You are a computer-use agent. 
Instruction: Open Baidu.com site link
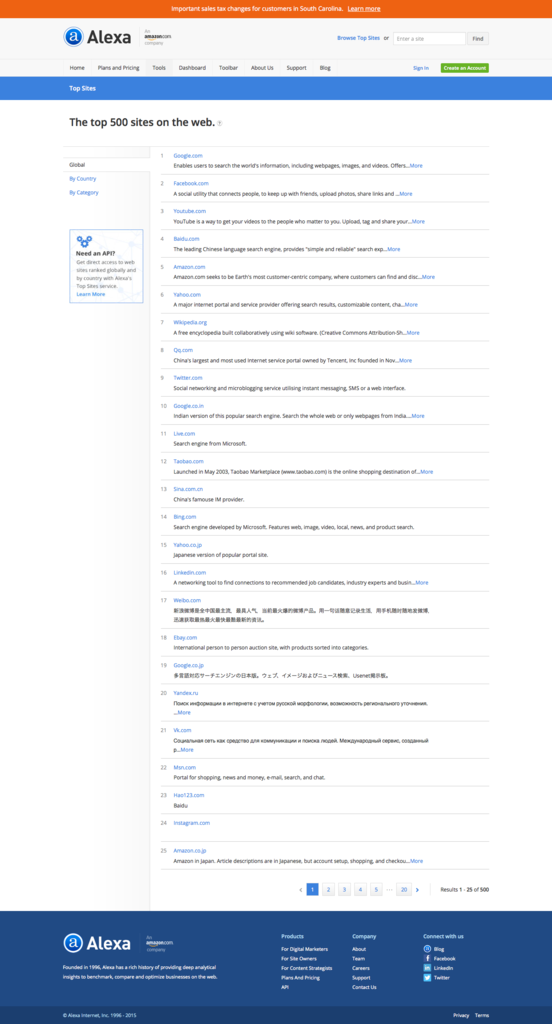point(186,239)
